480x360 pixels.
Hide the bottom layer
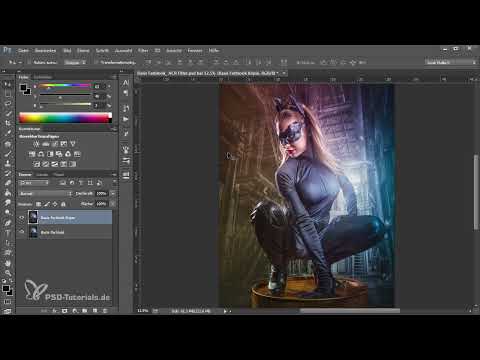pyautogui.click(x=22, y=232)
